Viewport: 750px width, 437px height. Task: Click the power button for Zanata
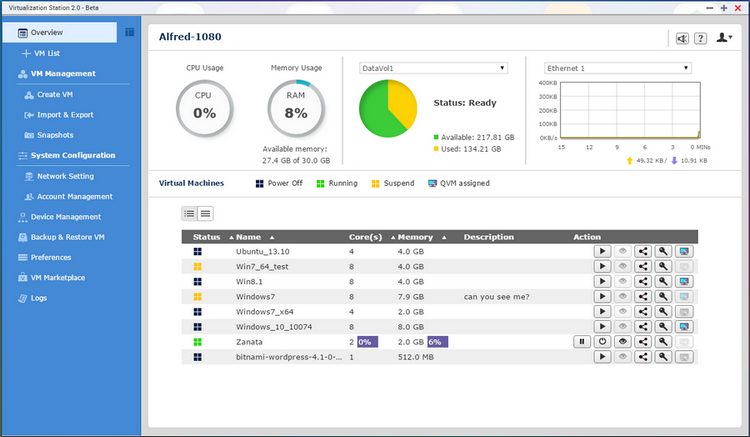pos(602,341)
